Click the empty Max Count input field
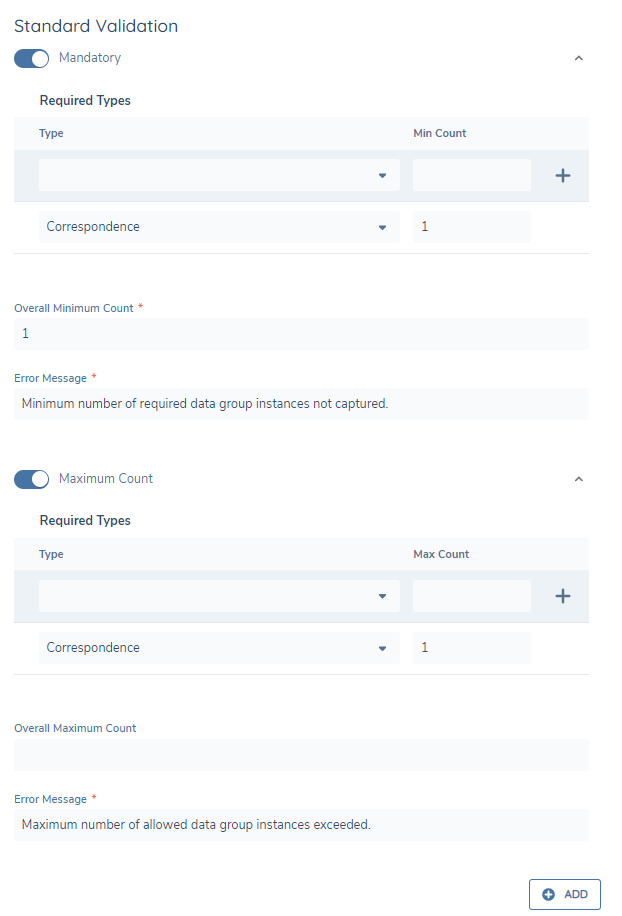The width and height of the screenshot is (622, 916). tap(471, 596)
